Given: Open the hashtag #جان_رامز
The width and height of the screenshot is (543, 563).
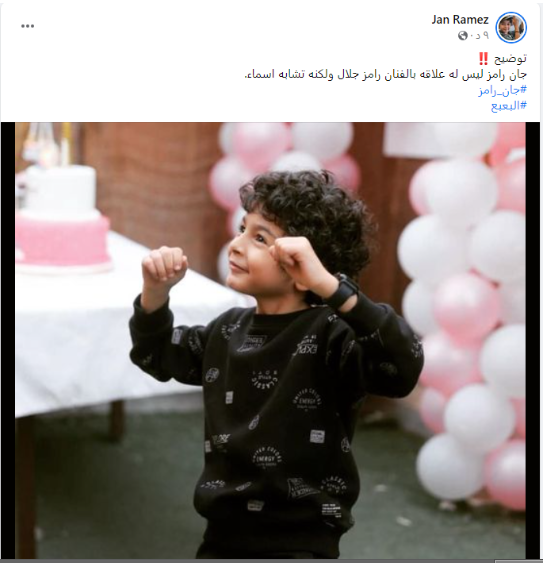Looking at the screenshot, I should [x=502, y=90].
